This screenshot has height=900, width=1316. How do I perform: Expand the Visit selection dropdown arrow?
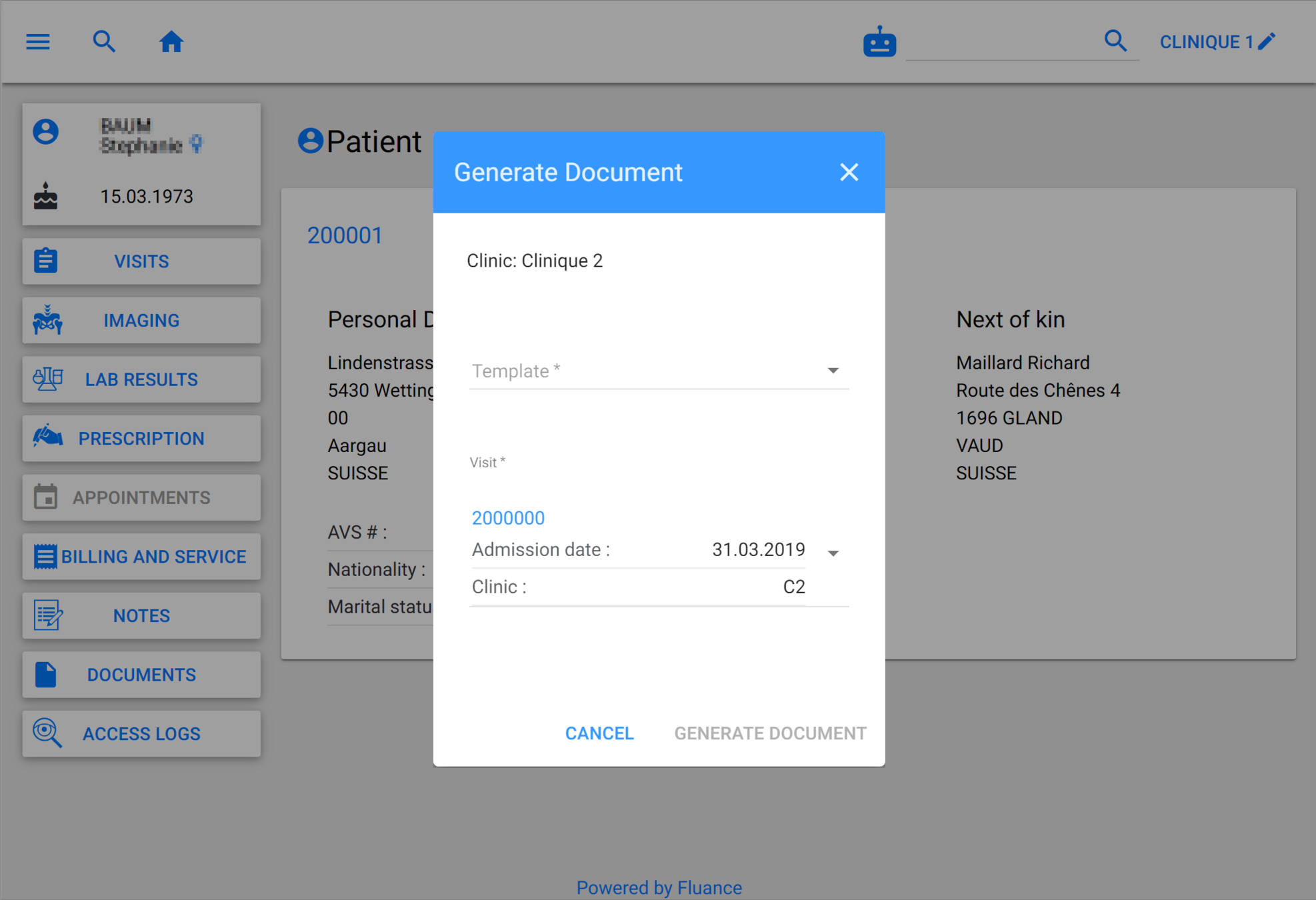coord(833,553)
